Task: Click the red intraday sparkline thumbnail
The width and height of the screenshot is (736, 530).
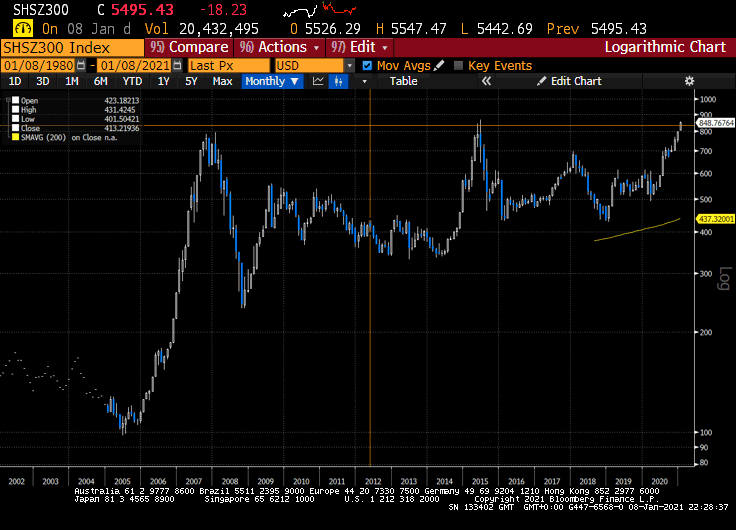Action: pos(339,8)
